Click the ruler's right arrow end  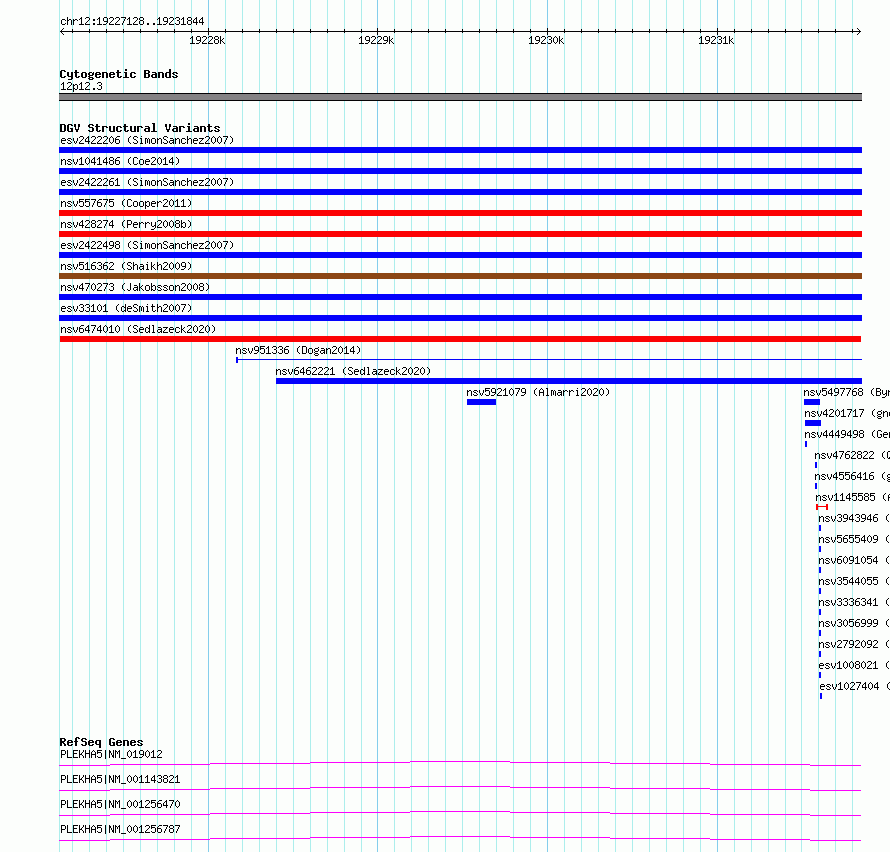click(859, 31)
